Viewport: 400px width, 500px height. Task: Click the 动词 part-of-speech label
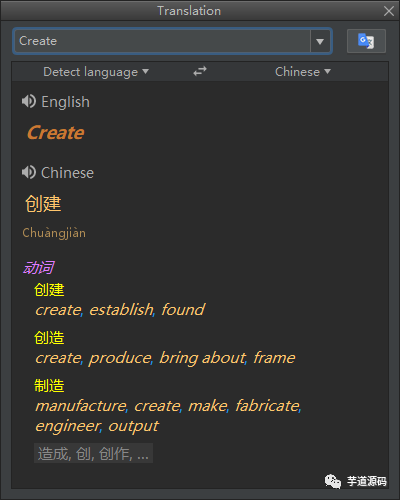point(39,268)
